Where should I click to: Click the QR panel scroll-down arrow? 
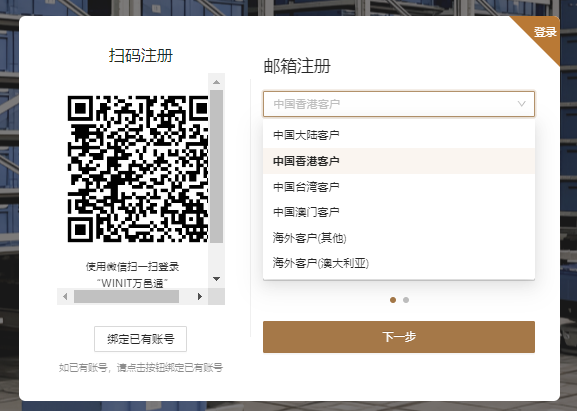pos(216,279)
